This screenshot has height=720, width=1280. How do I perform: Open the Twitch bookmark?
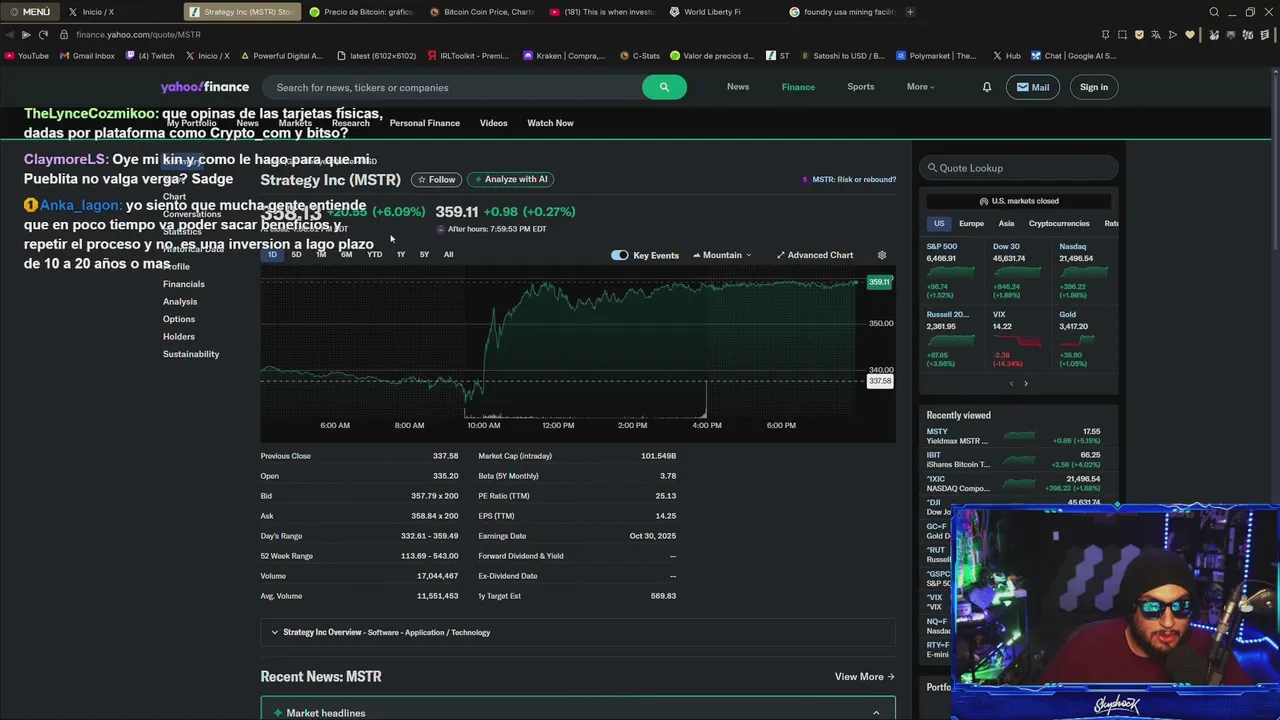click(x=150, y=56)
